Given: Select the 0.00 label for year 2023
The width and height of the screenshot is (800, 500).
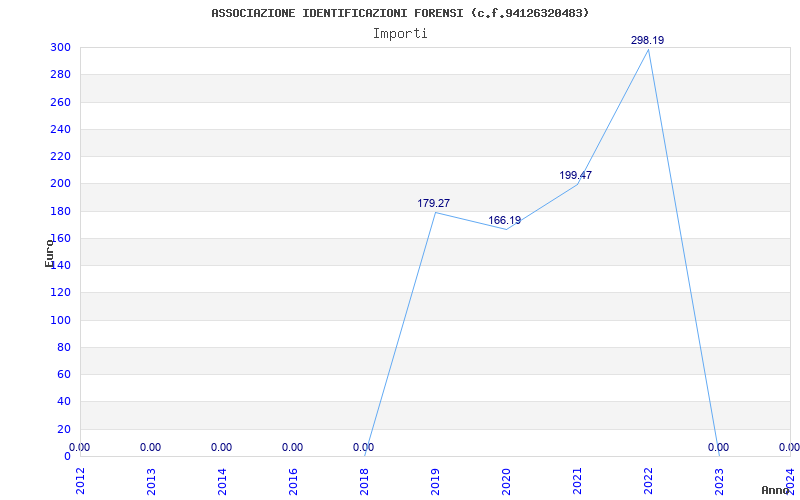Looking at the screenshot, I should pyautogui.click(x=718, y=447).
